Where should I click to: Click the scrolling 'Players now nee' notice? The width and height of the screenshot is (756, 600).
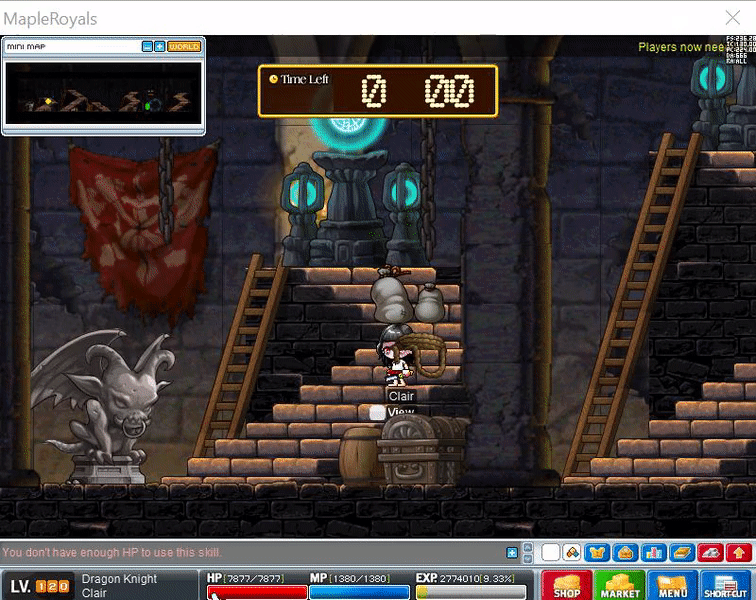(681, 47)
